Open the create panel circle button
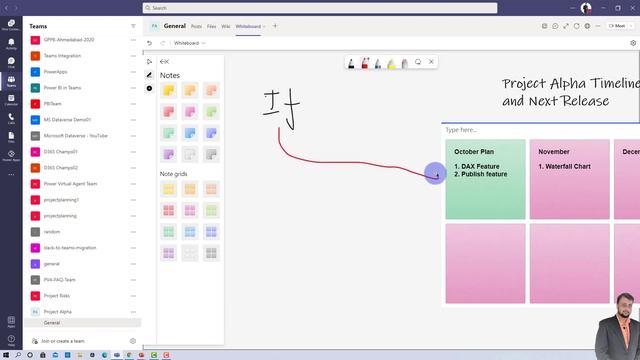Viewport: 640px width, 360px height. tap(149, 88)
